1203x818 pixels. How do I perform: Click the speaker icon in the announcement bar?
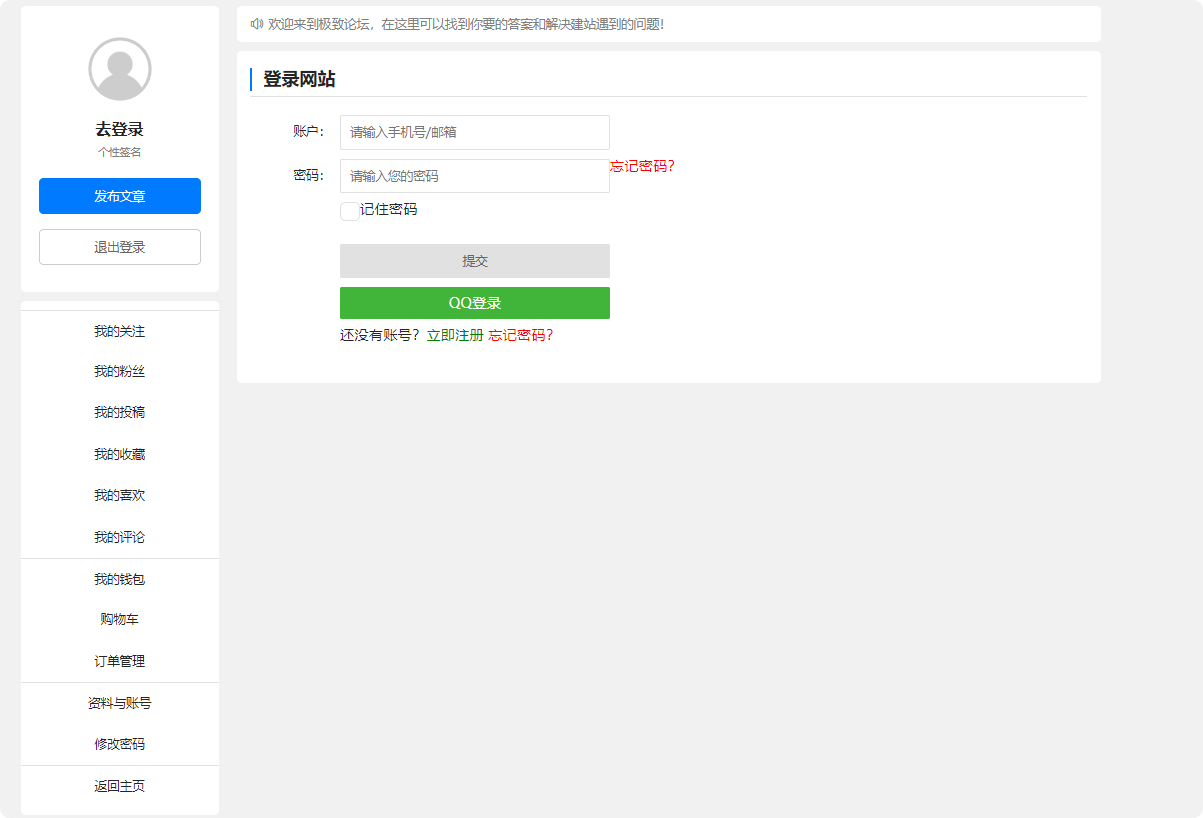coord(254,24)
